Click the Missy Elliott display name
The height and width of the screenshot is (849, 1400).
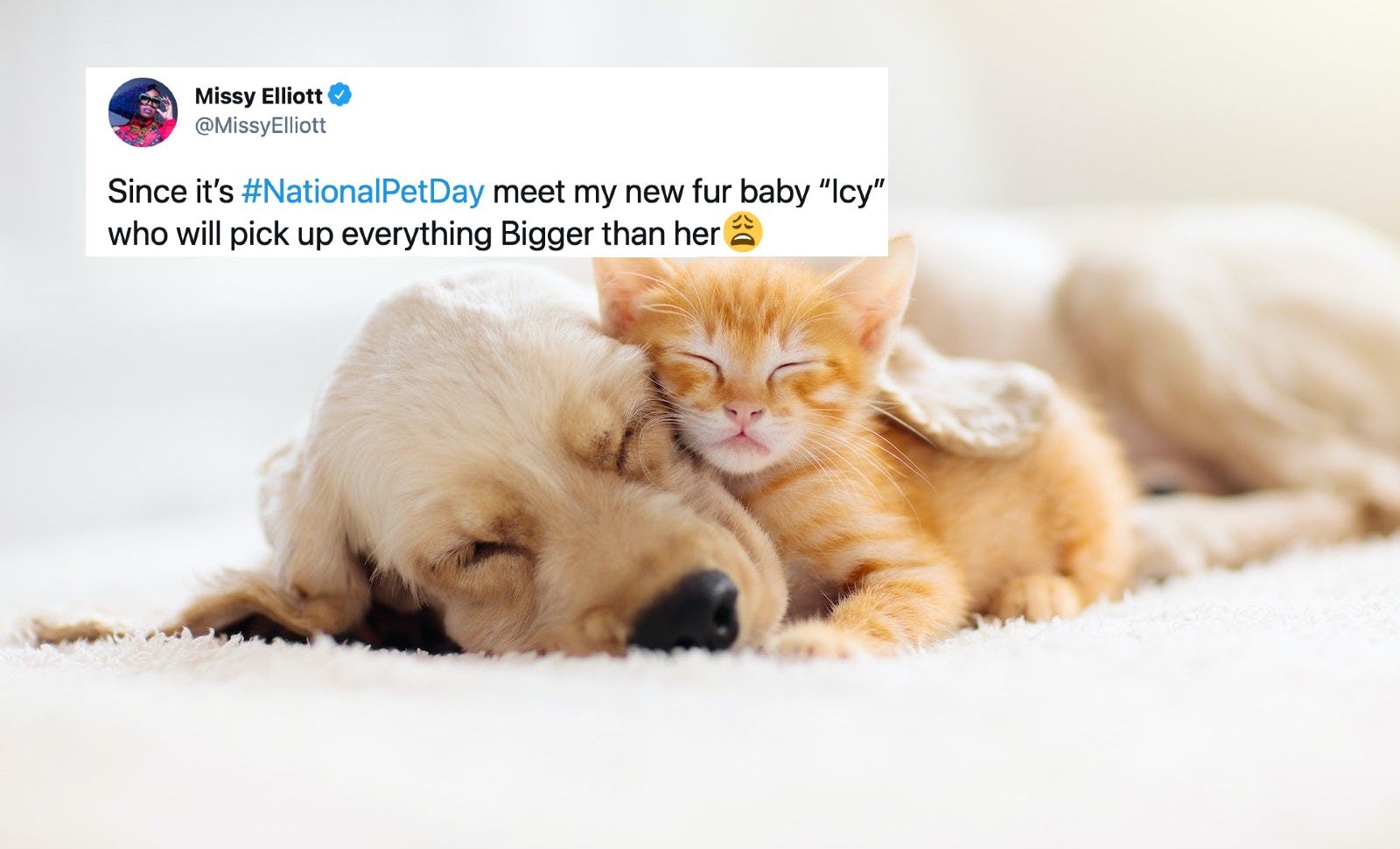coord(258,95)
